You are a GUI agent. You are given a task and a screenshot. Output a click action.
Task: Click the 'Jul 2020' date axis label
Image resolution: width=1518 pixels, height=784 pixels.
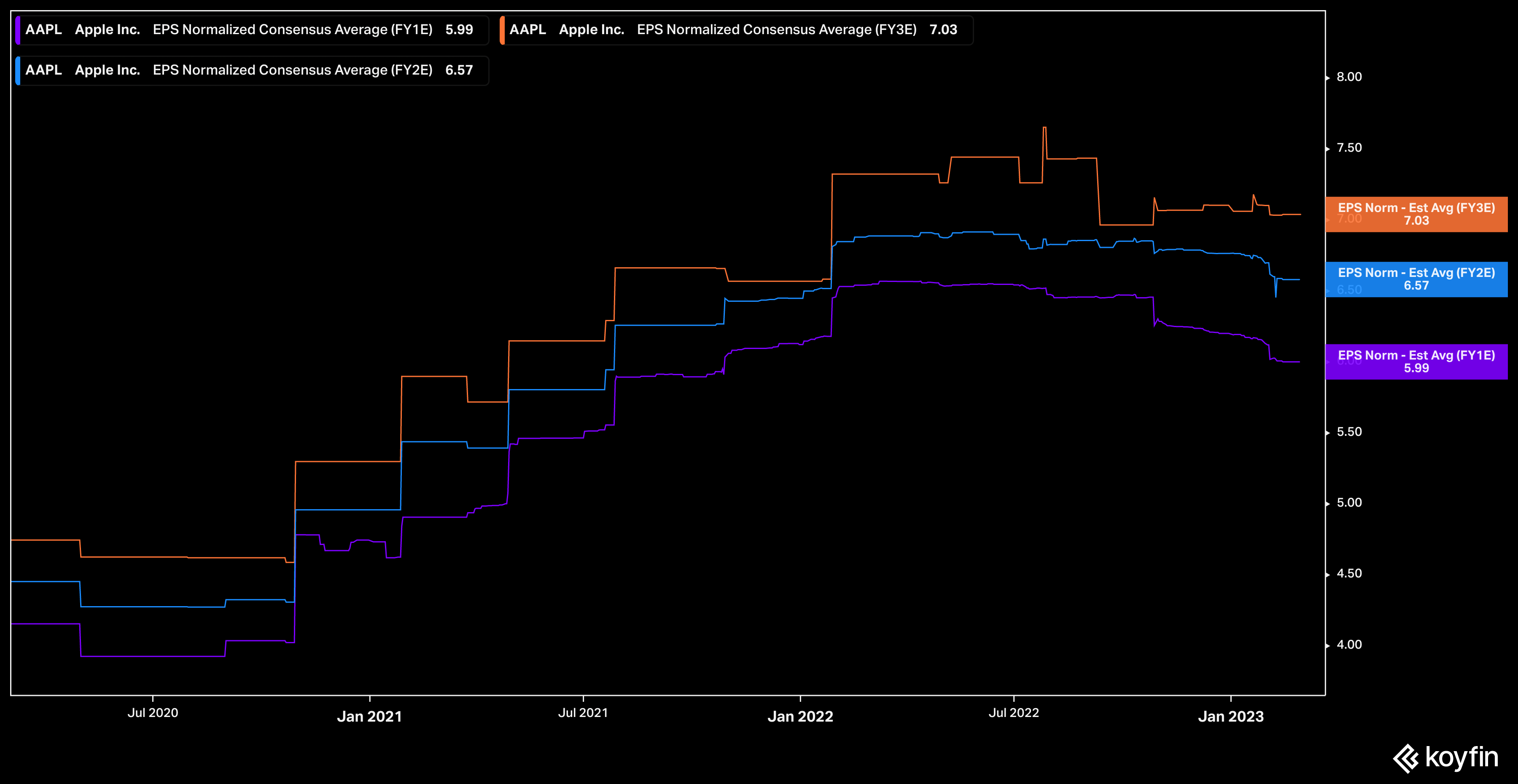point(153,713)
